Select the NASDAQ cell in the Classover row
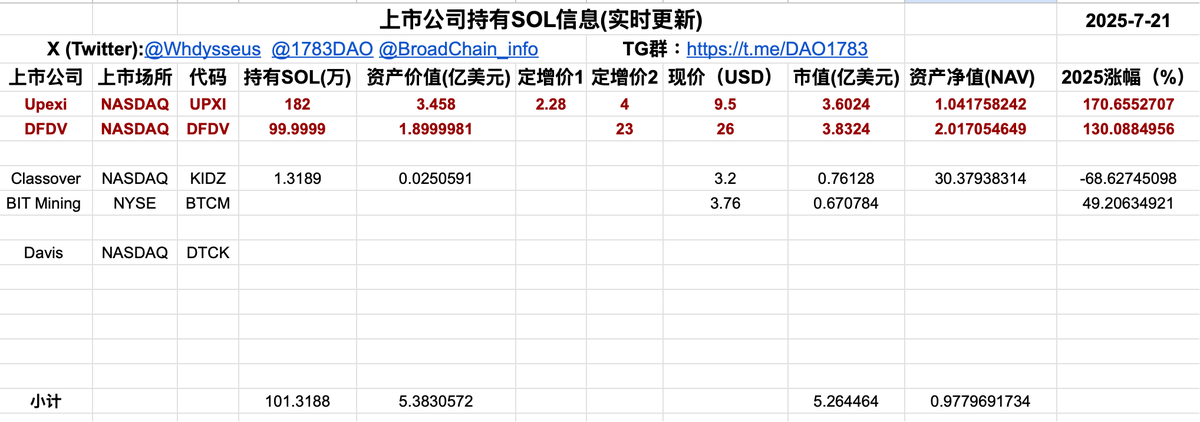The width and height of the screenshot is (1200, 422). click(135, 179)
